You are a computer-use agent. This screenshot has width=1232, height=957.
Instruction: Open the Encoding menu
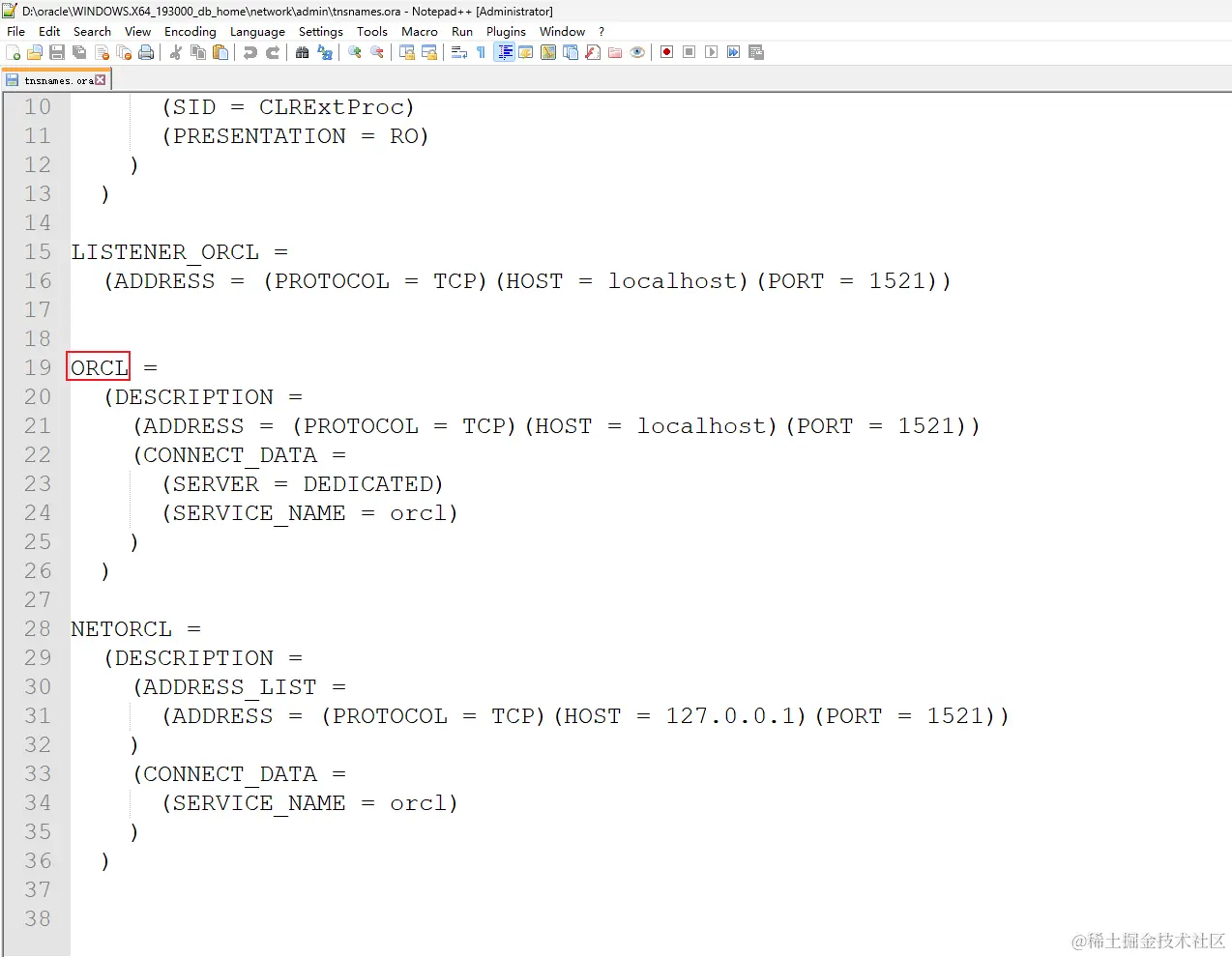click(x=191, y=31)
